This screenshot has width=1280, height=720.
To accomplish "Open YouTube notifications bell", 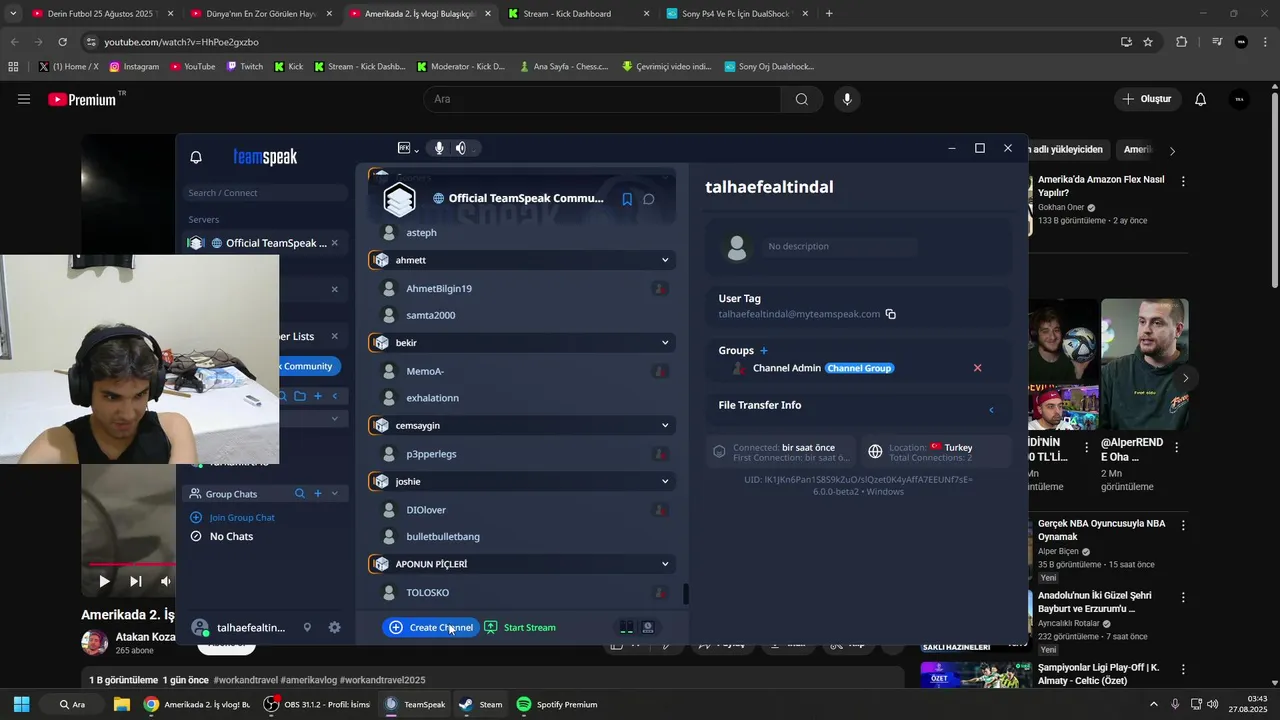I will [1201, 99].
